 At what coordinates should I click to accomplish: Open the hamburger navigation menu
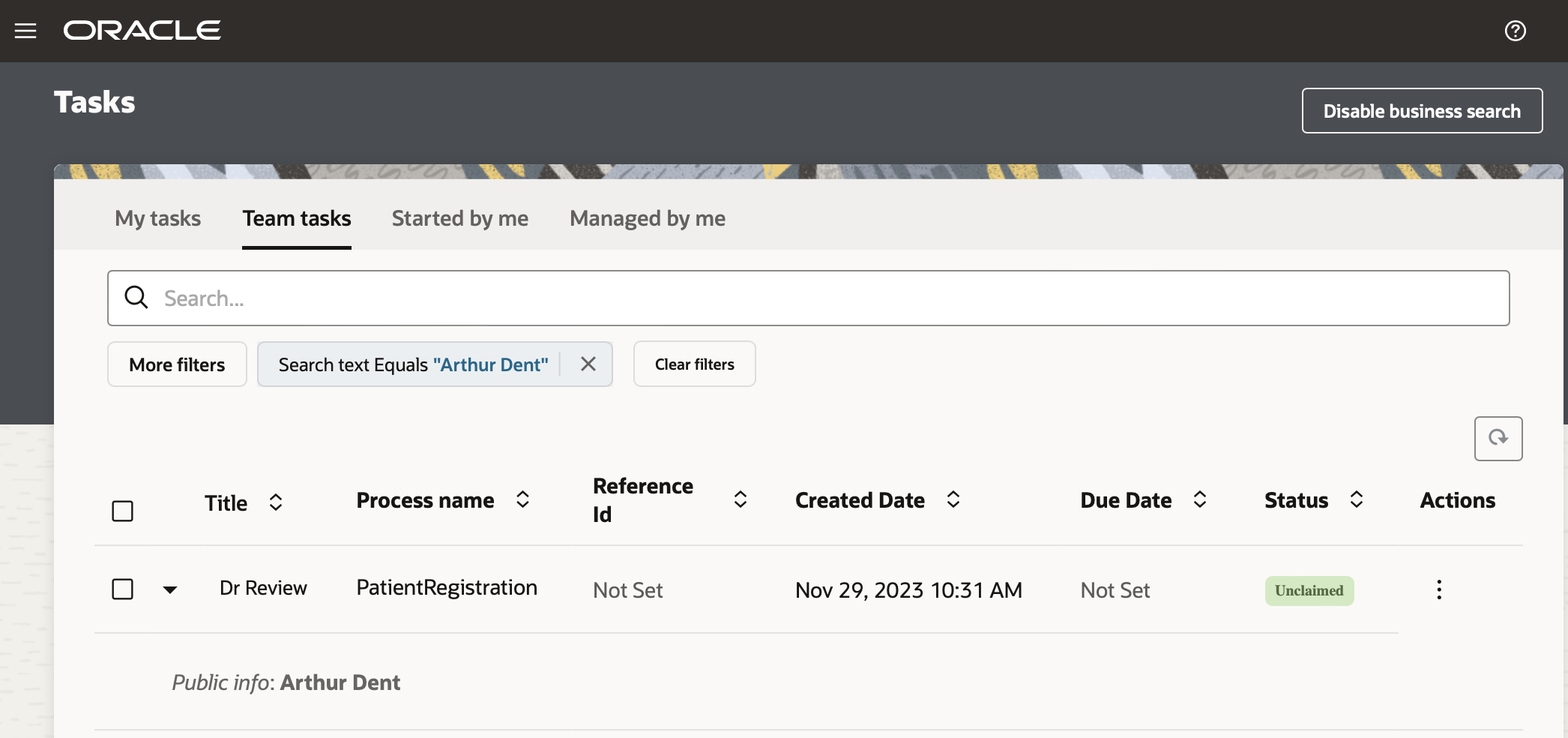[x=25, y=31]
